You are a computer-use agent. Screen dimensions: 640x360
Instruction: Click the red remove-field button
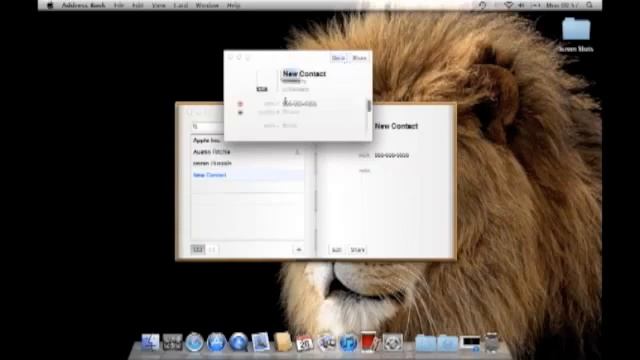(240, 104)
